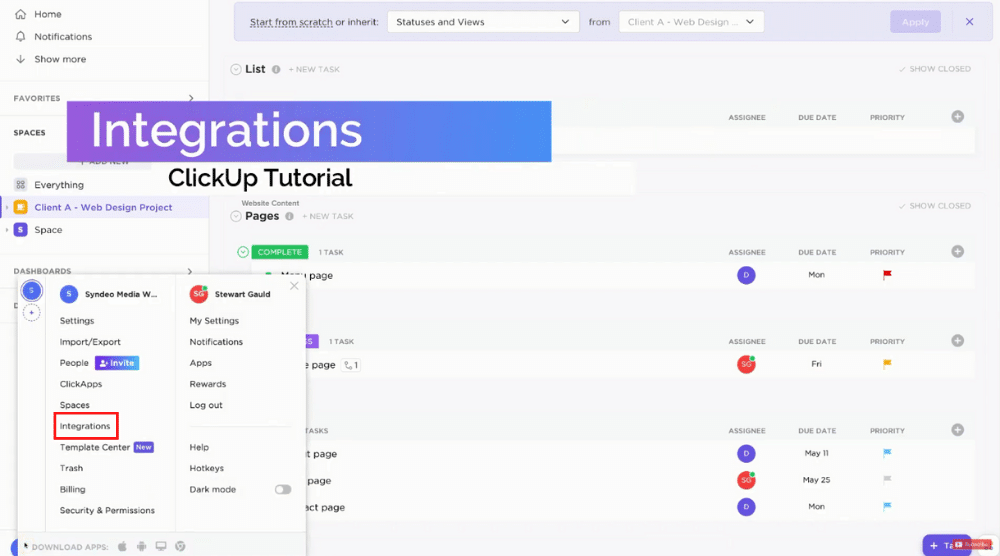This screenshot has height=556, width=1000.
Task: Toggle Dark mode switch
Action: pyautogui.click(x=283, y=489)
